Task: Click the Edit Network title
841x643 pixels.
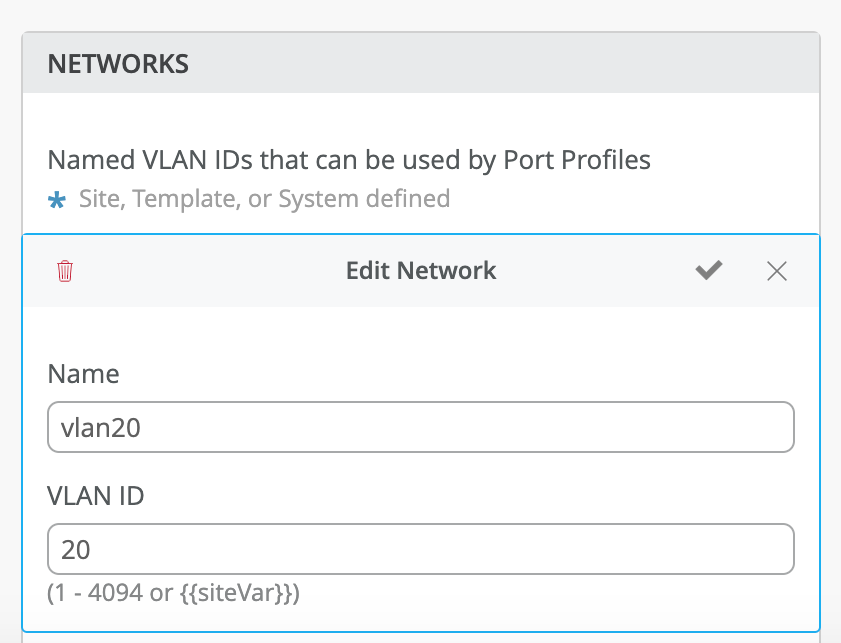Action: (420, 270)
